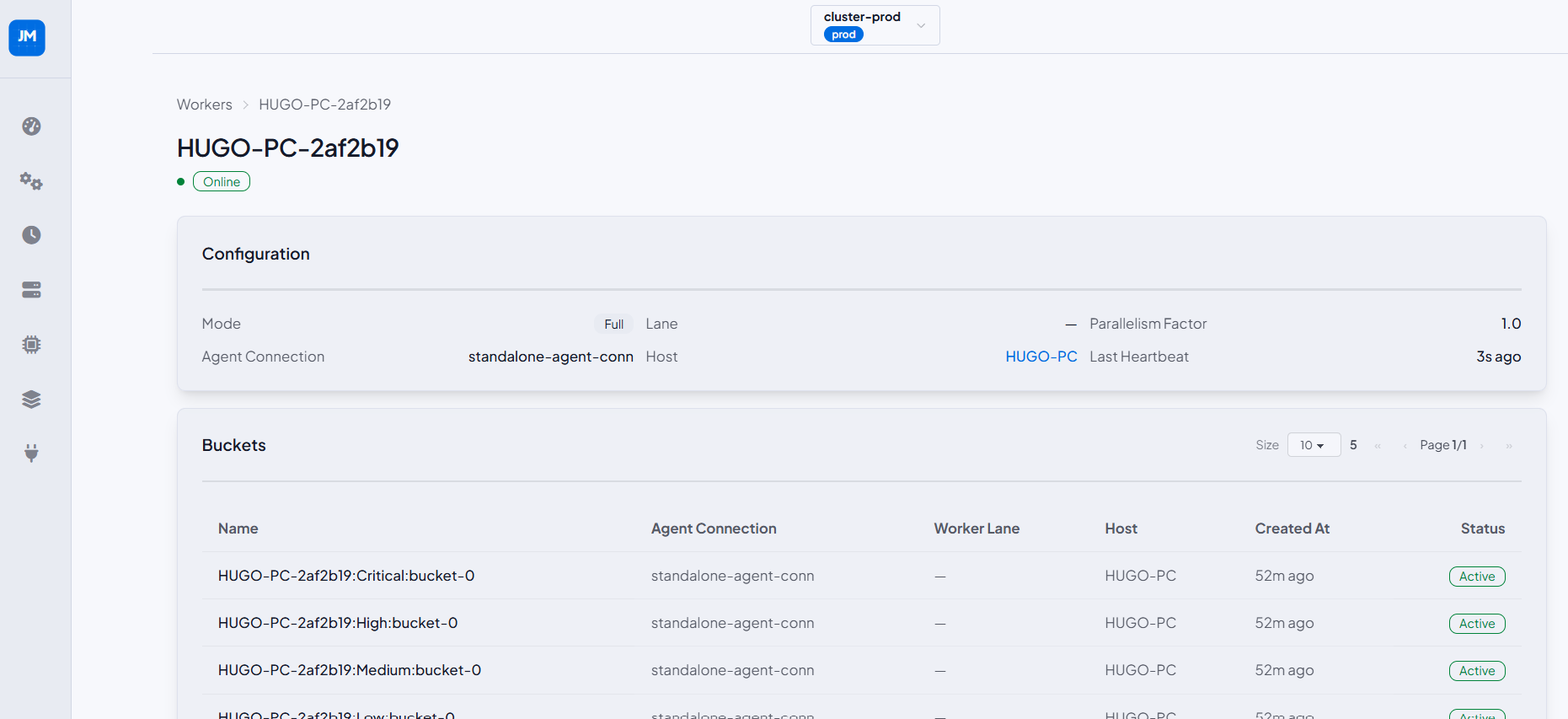Click the Active badge in the High bucket row
The image size is (1568, 719).
click(x=1477, y=624)
